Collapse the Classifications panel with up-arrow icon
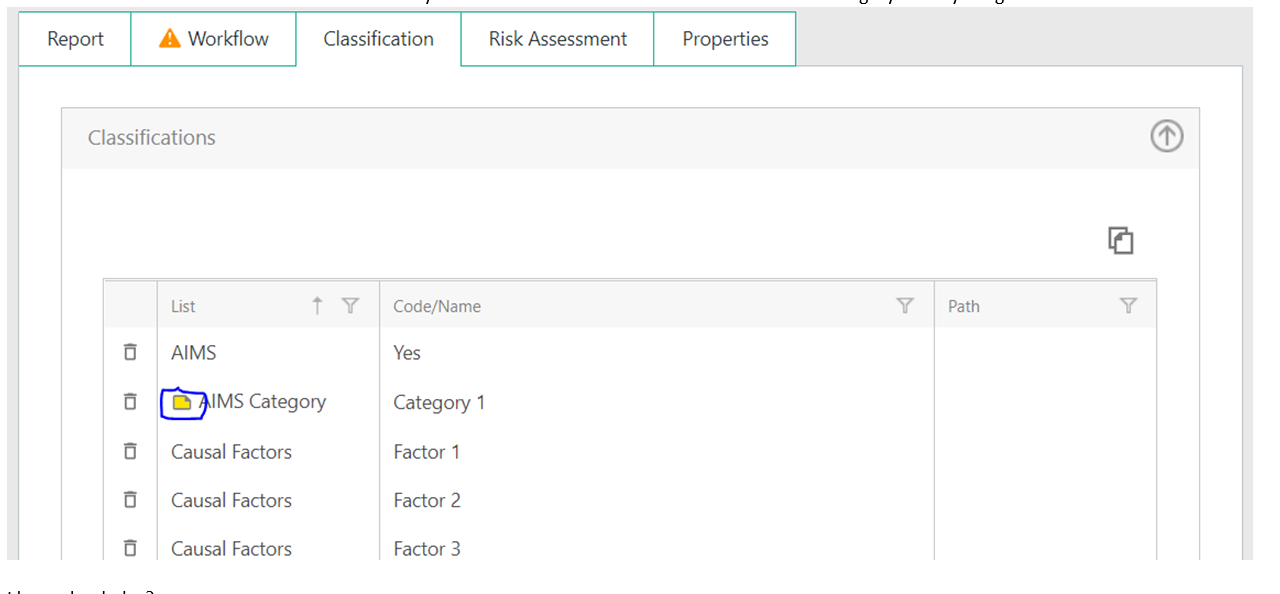The height and width of the screenshot is (594, 1280). pos(1166,136)
